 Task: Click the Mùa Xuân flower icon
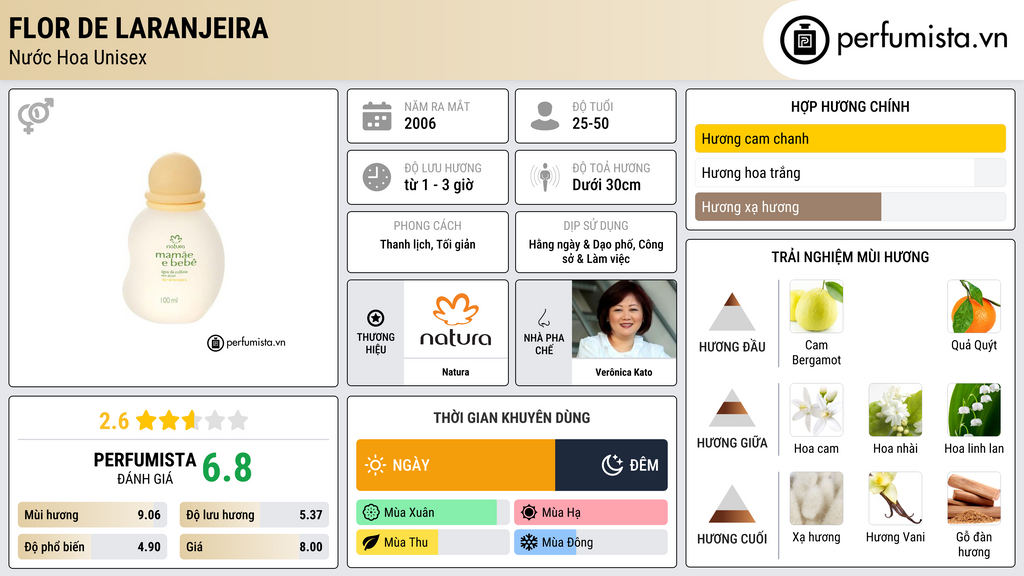(x=370, y=513)
